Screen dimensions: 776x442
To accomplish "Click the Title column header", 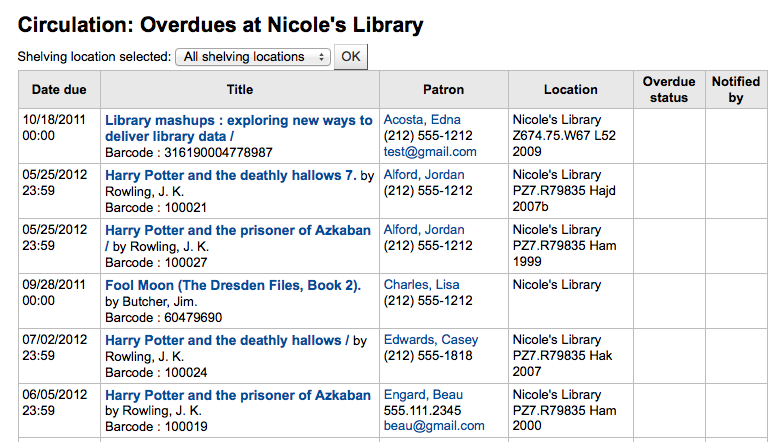I will [x=240, y=90].
